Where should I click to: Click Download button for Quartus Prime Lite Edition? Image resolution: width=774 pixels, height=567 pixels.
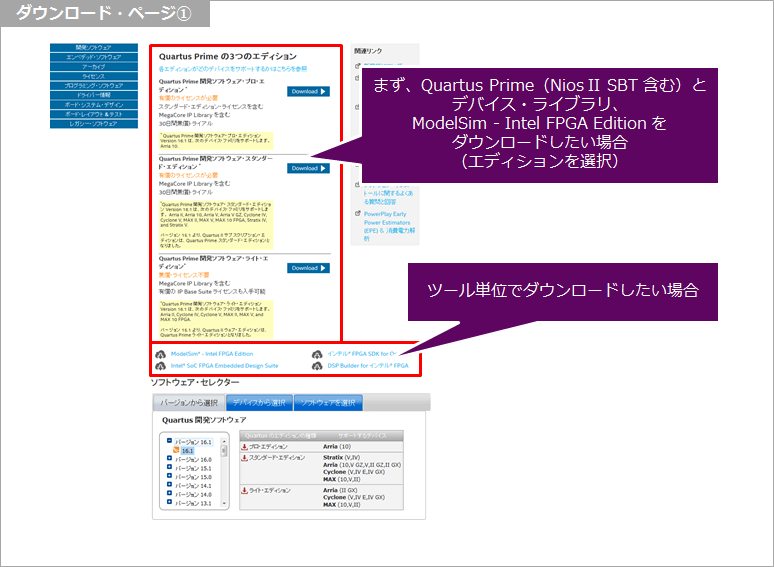click(x=309, y=268)
